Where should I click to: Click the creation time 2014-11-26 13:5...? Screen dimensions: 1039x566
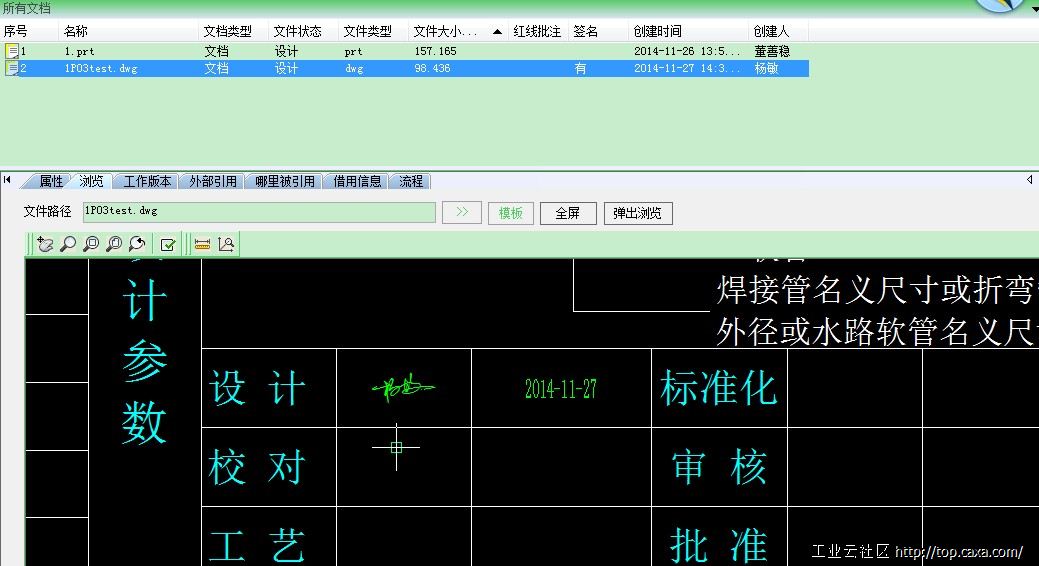[x=687, y=51]
